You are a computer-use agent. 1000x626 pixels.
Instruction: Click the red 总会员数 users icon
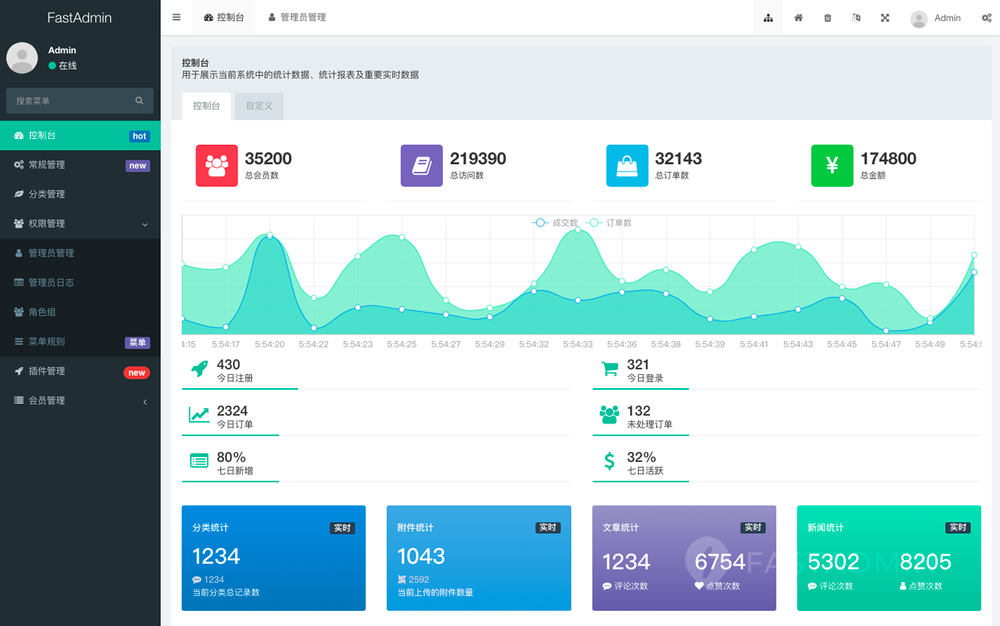click(x=216, y=166)
